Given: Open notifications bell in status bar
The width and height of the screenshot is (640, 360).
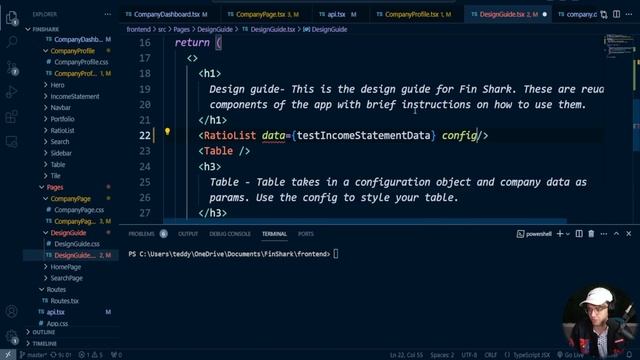Looking at the screenshot, I should 629,355.
